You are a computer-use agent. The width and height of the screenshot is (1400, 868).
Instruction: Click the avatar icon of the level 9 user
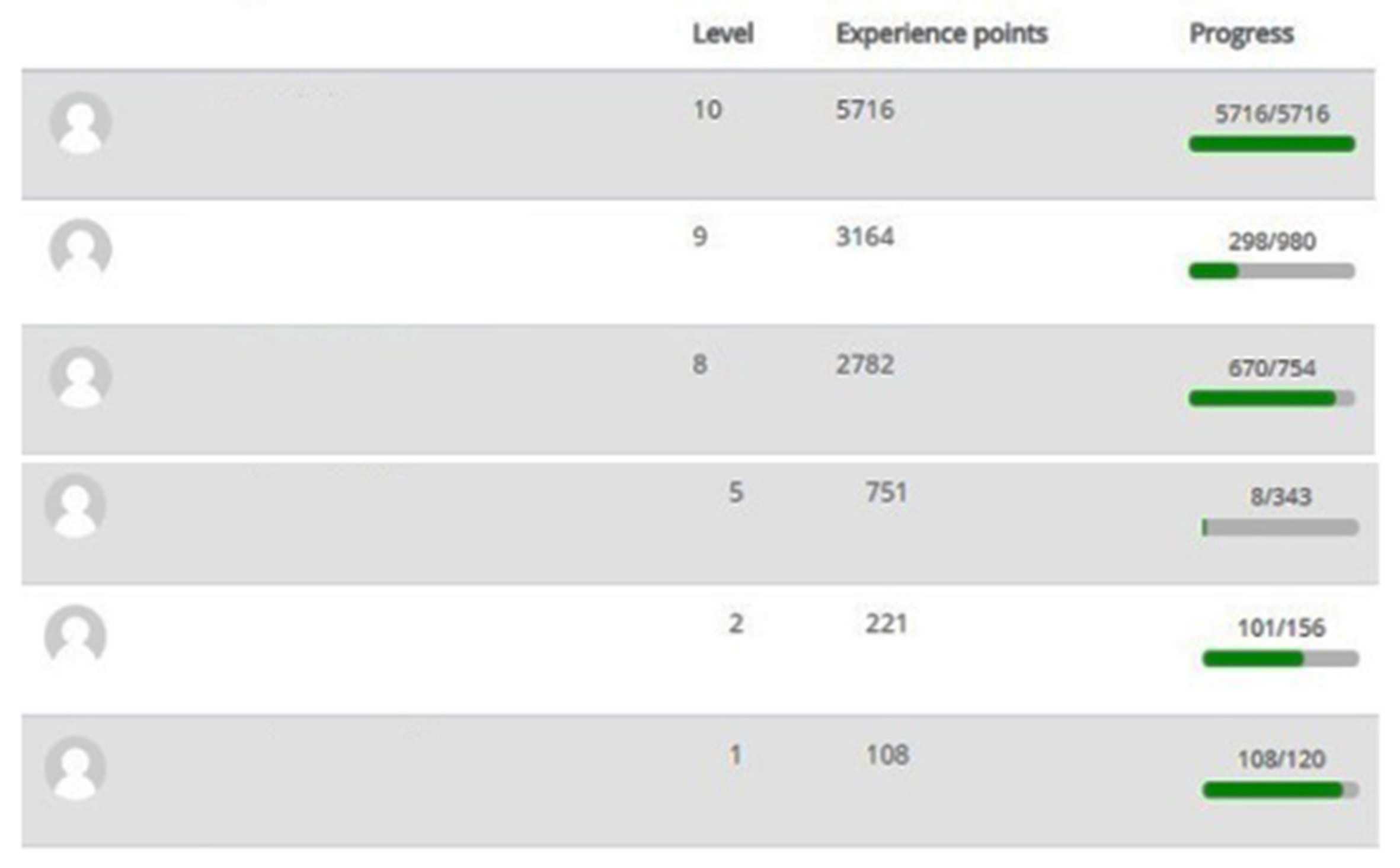[x=81, y=249]
